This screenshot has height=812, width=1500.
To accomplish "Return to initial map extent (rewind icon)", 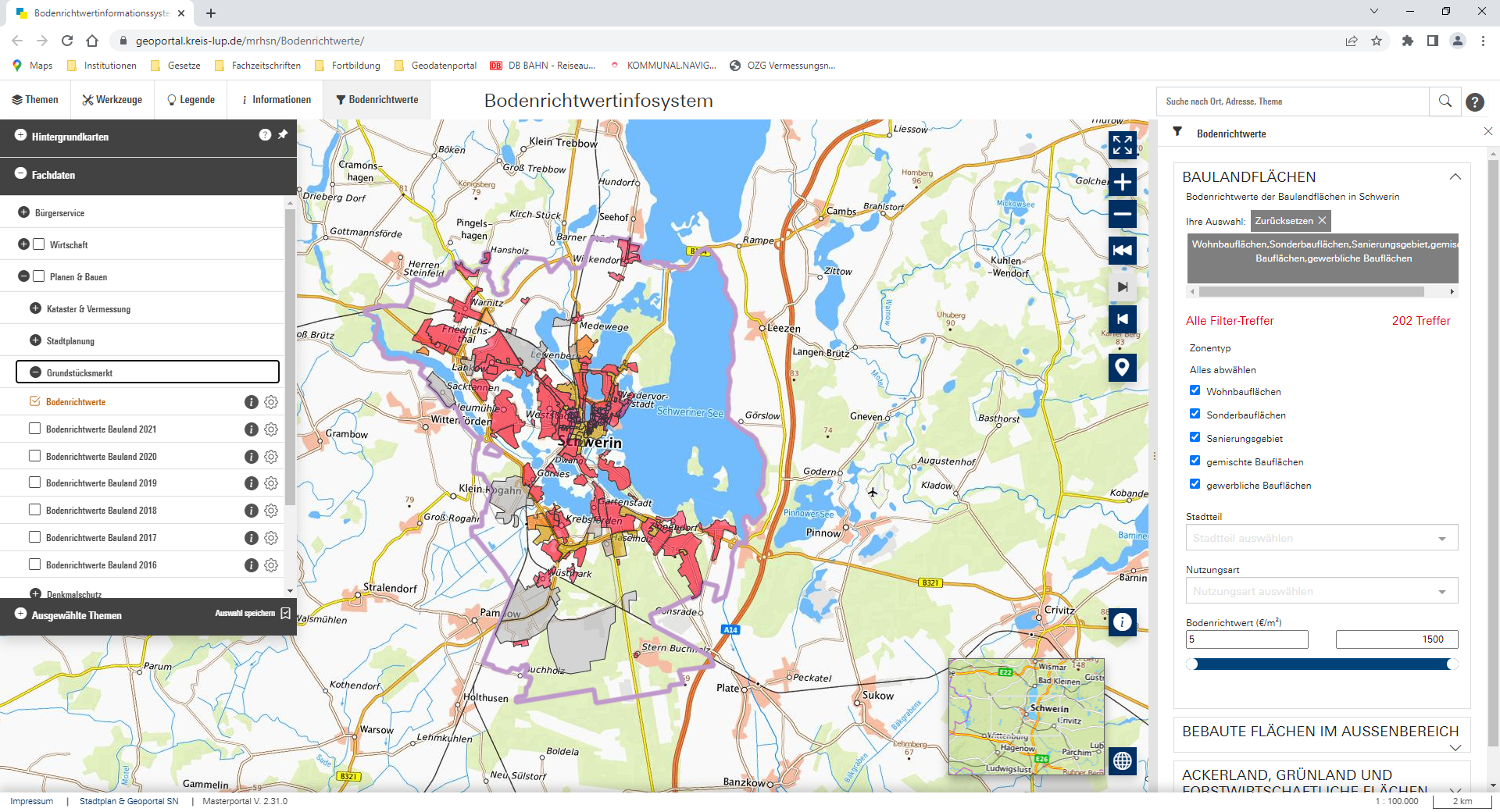I will click(1123, 251).
